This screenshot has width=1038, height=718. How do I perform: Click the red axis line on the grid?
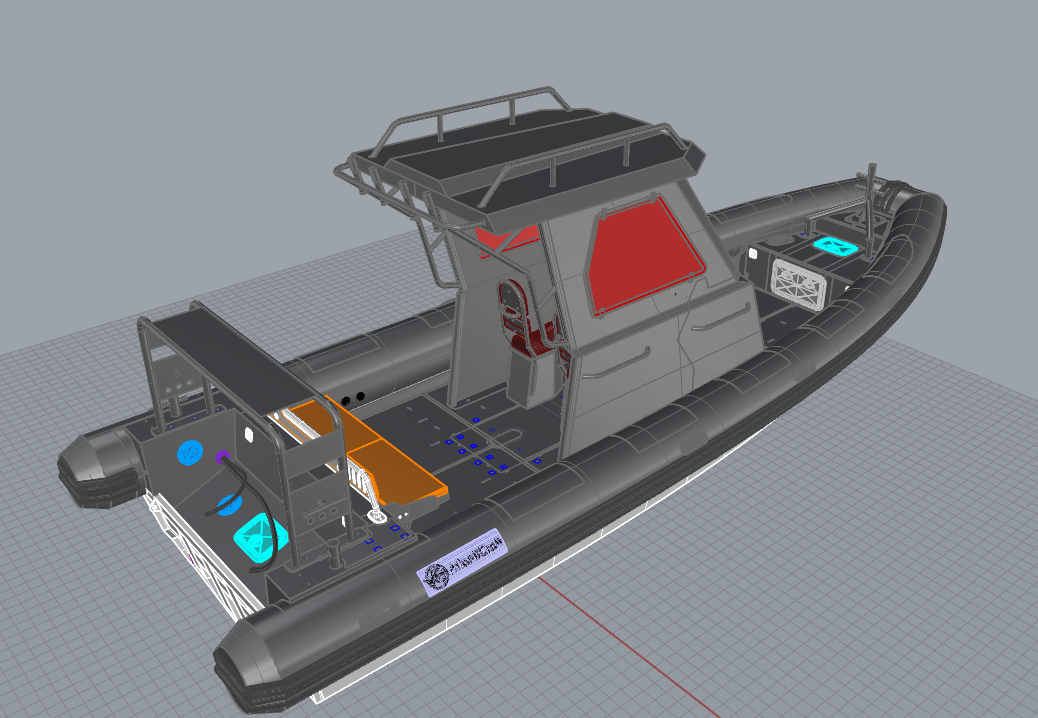coord(629,647)
